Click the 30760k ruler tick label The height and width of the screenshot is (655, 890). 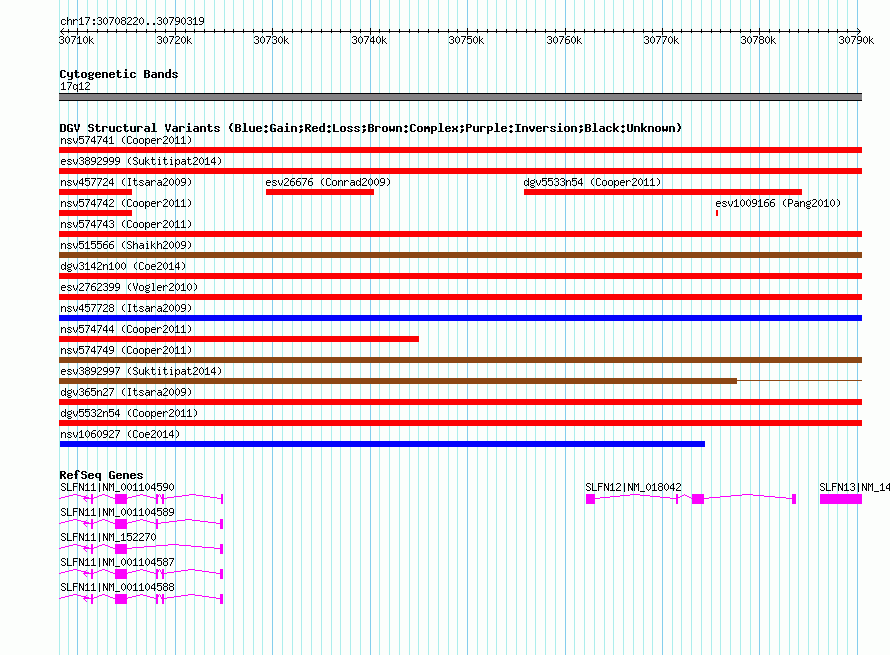(x=564, y=40)
